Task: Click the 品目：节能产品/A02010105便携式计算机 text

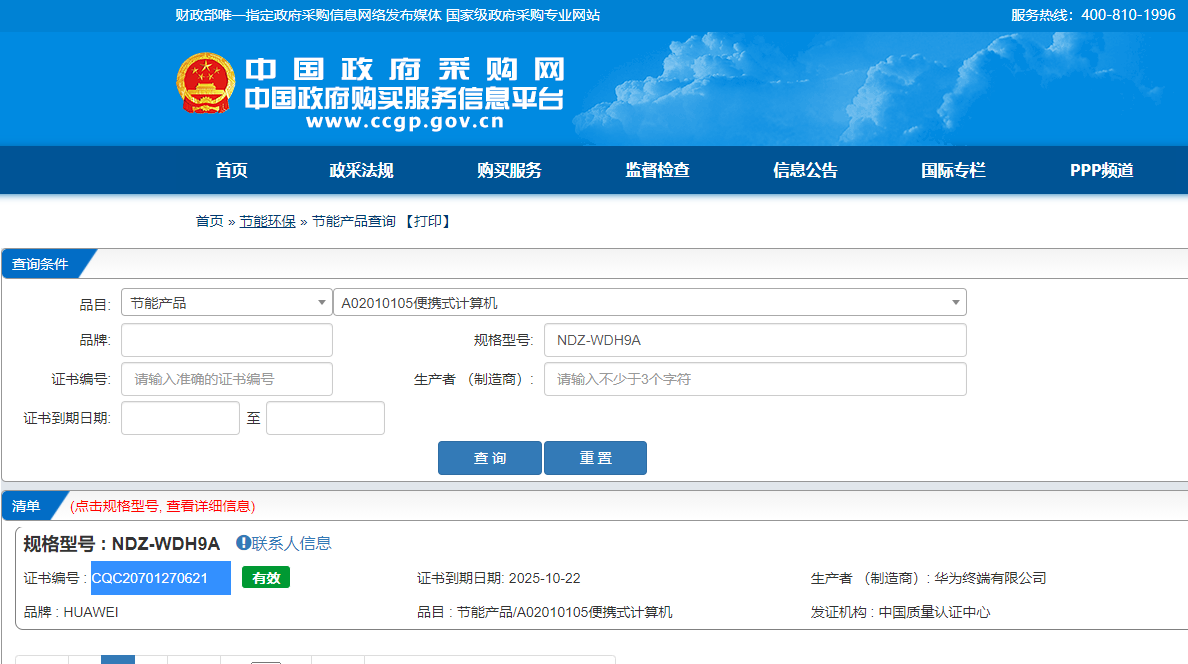Action: coord(544,612)
